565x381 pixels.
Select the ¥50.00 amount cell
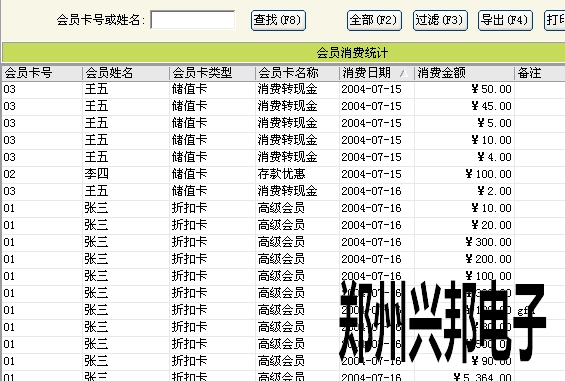[464, 89]
